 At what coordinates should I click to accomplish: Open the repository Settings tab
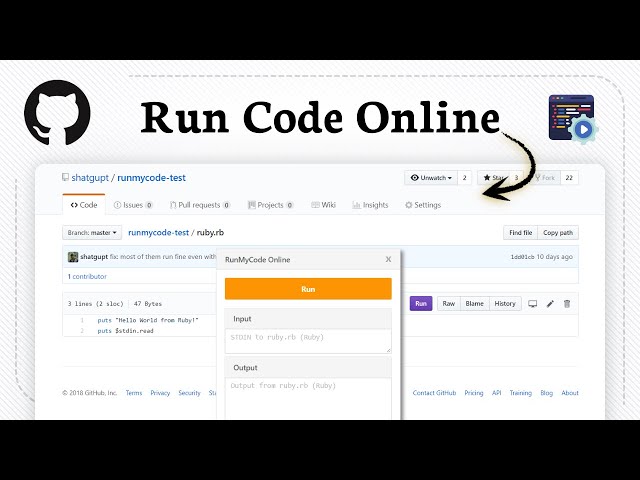(x=423, y=205)
